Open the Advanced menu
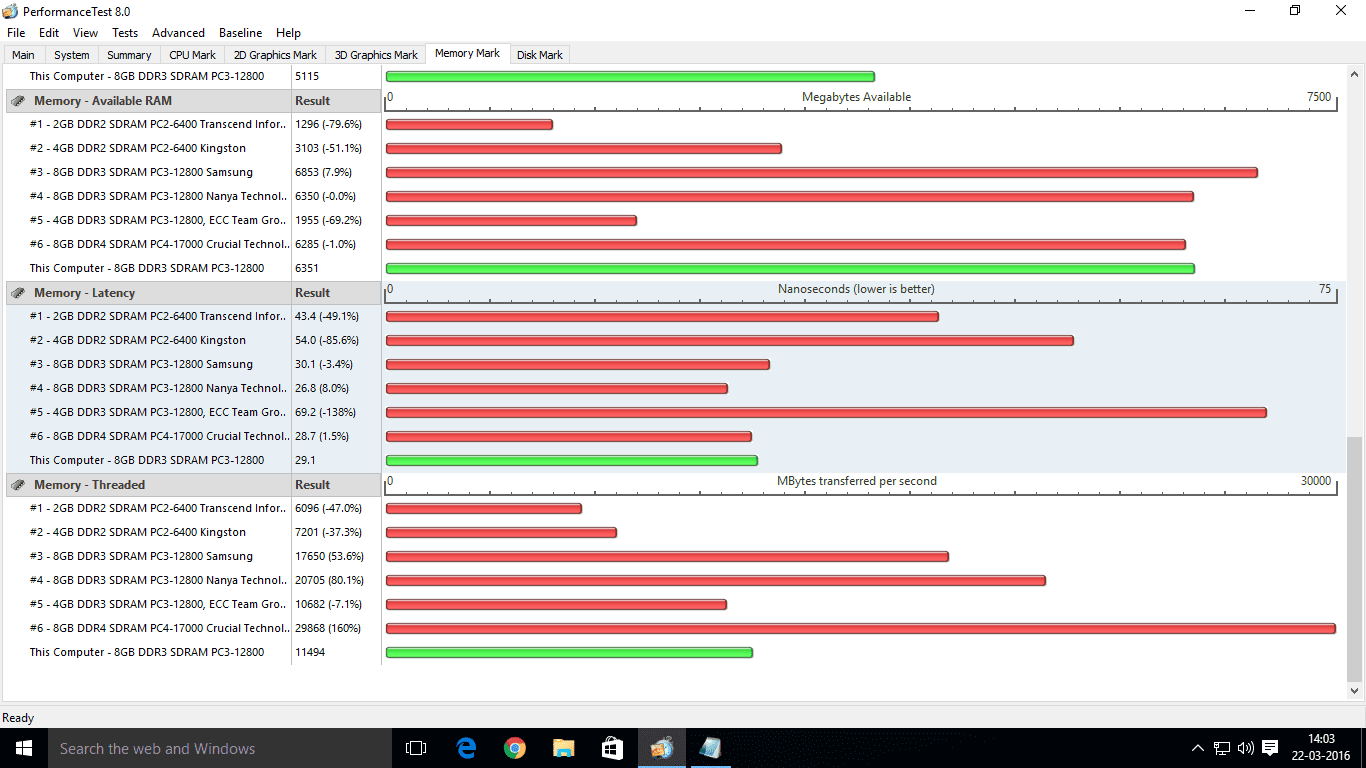This screenshot has height=768, width=1366. 178,33
